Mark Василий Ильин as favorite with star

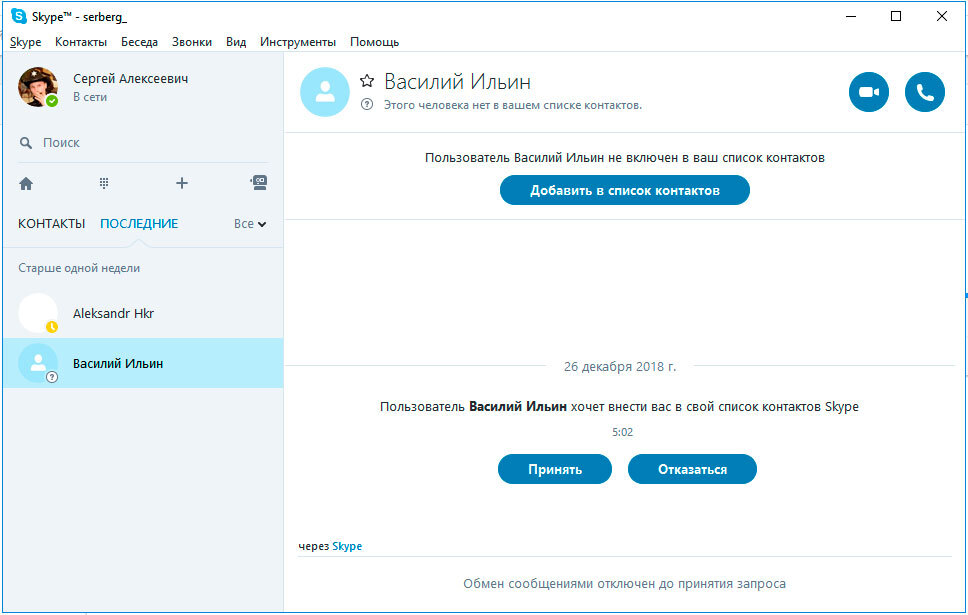click(x=367, y=81)
